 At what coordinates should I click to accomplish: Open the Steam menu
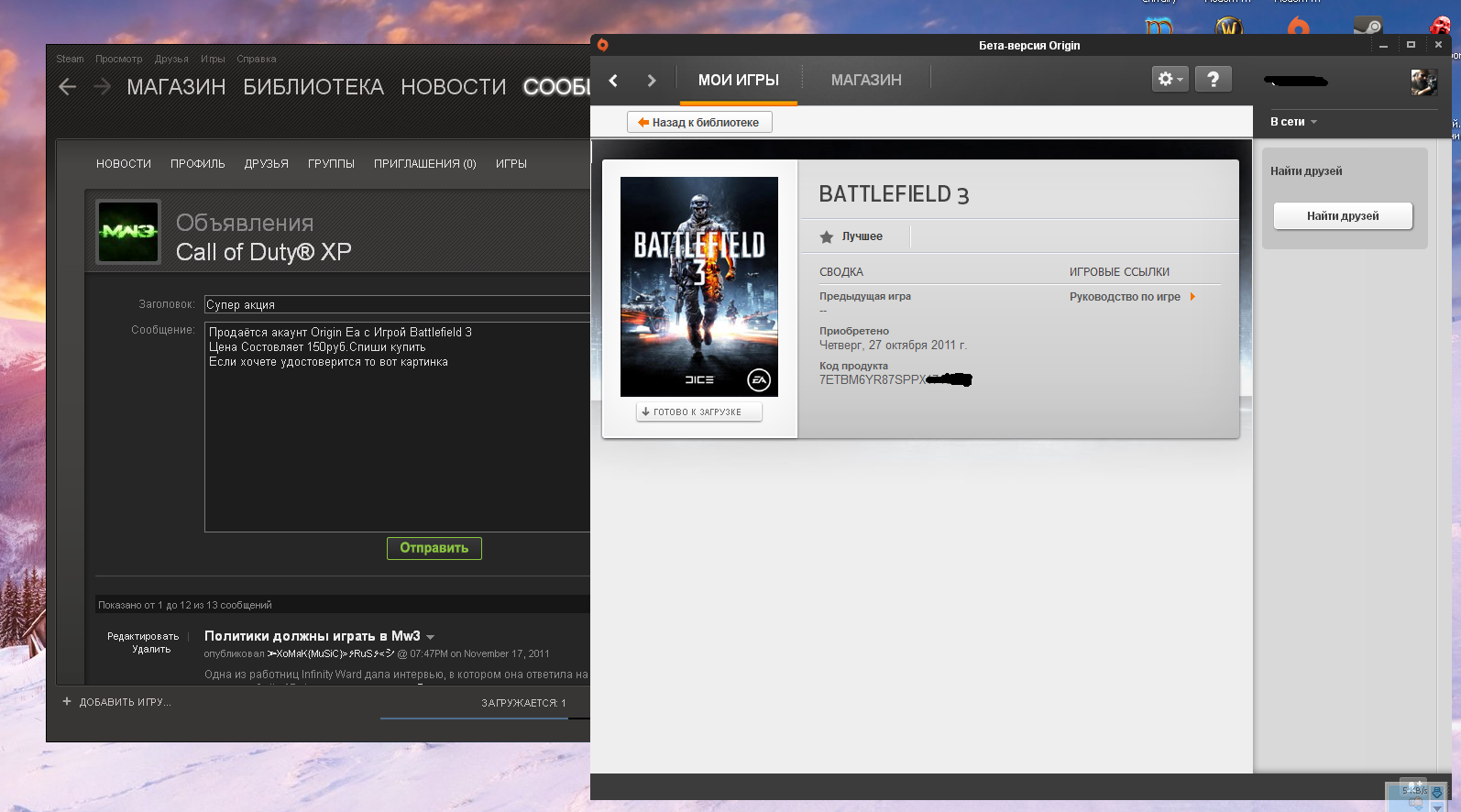click(x=70, y=59)
